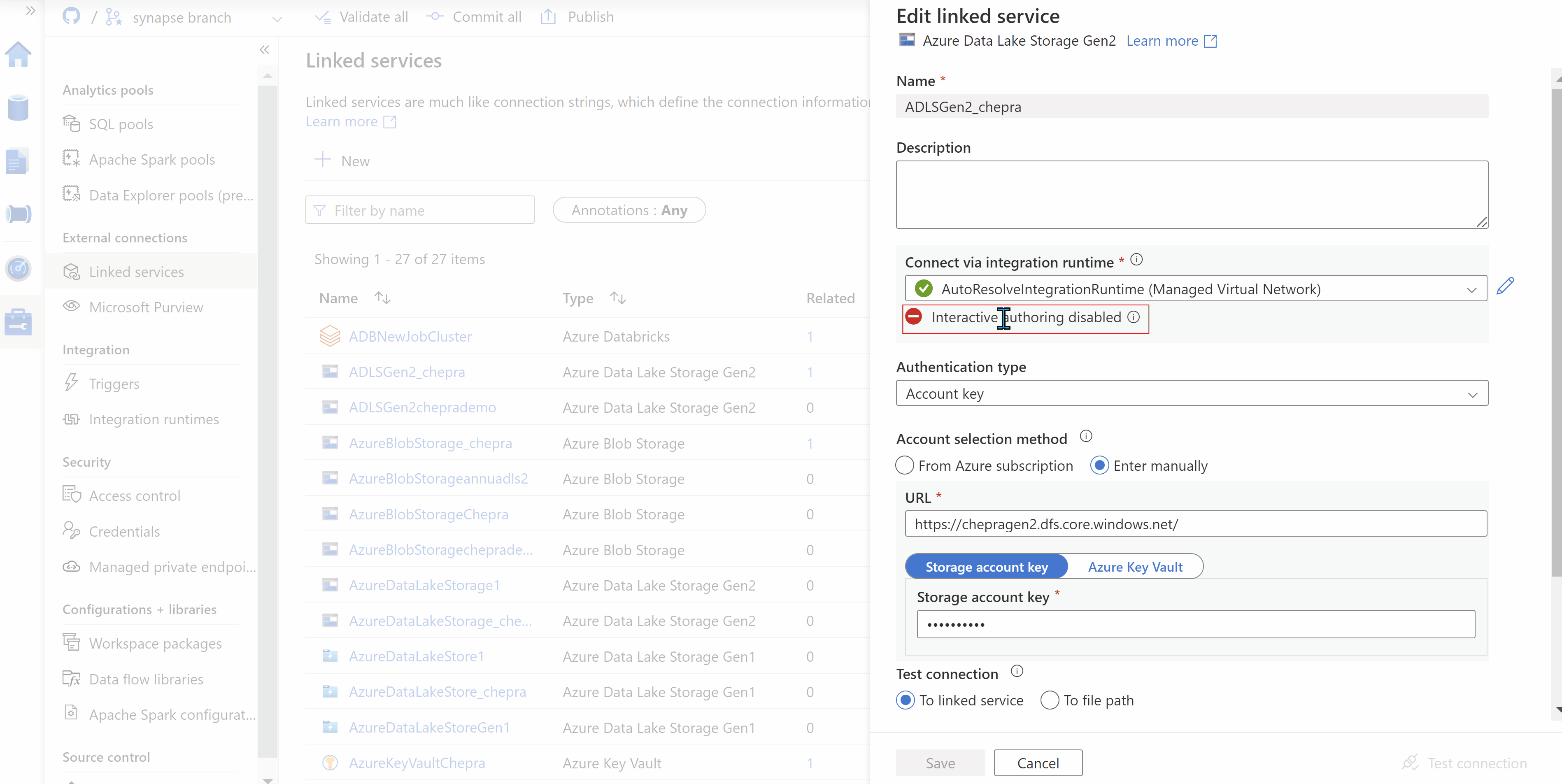Viewport: 1562px width, 784px height.
Task: Collapse the side panel with double chevron
Action: coord(264,50)
